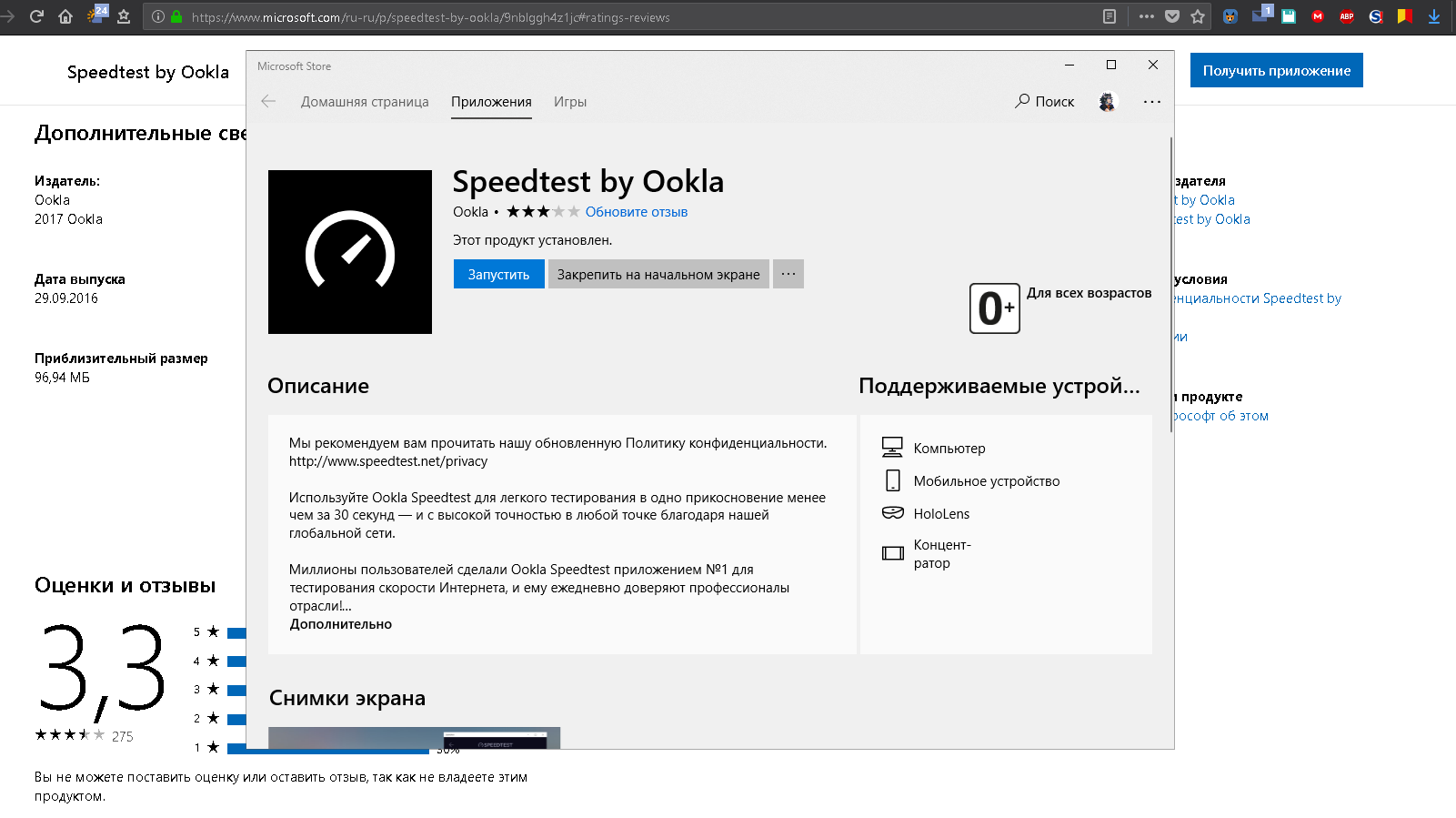Click the Обновите отзыв link
The width and height of the screenshot is (1456, 818).
(x=637, y=212)
